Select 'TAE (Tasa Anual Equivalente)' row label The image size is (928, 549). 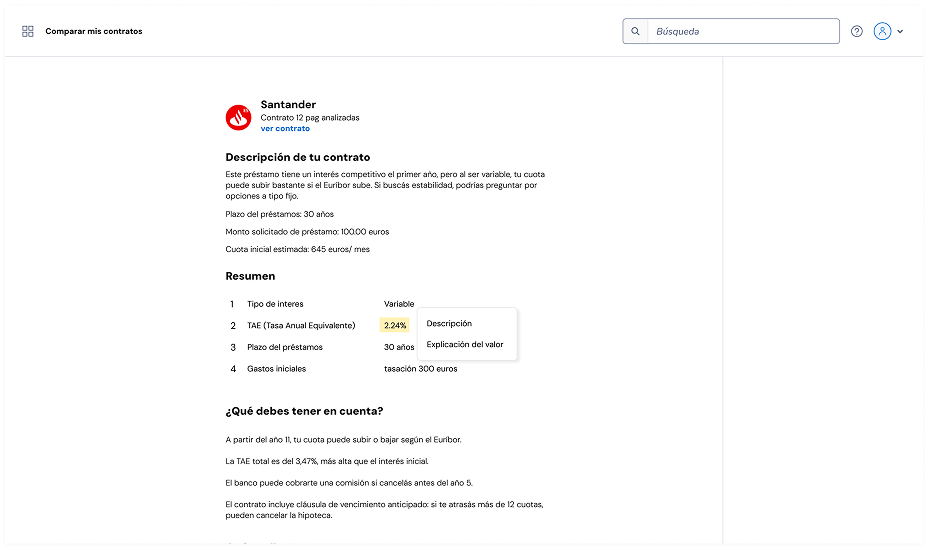tap(301, 325)
